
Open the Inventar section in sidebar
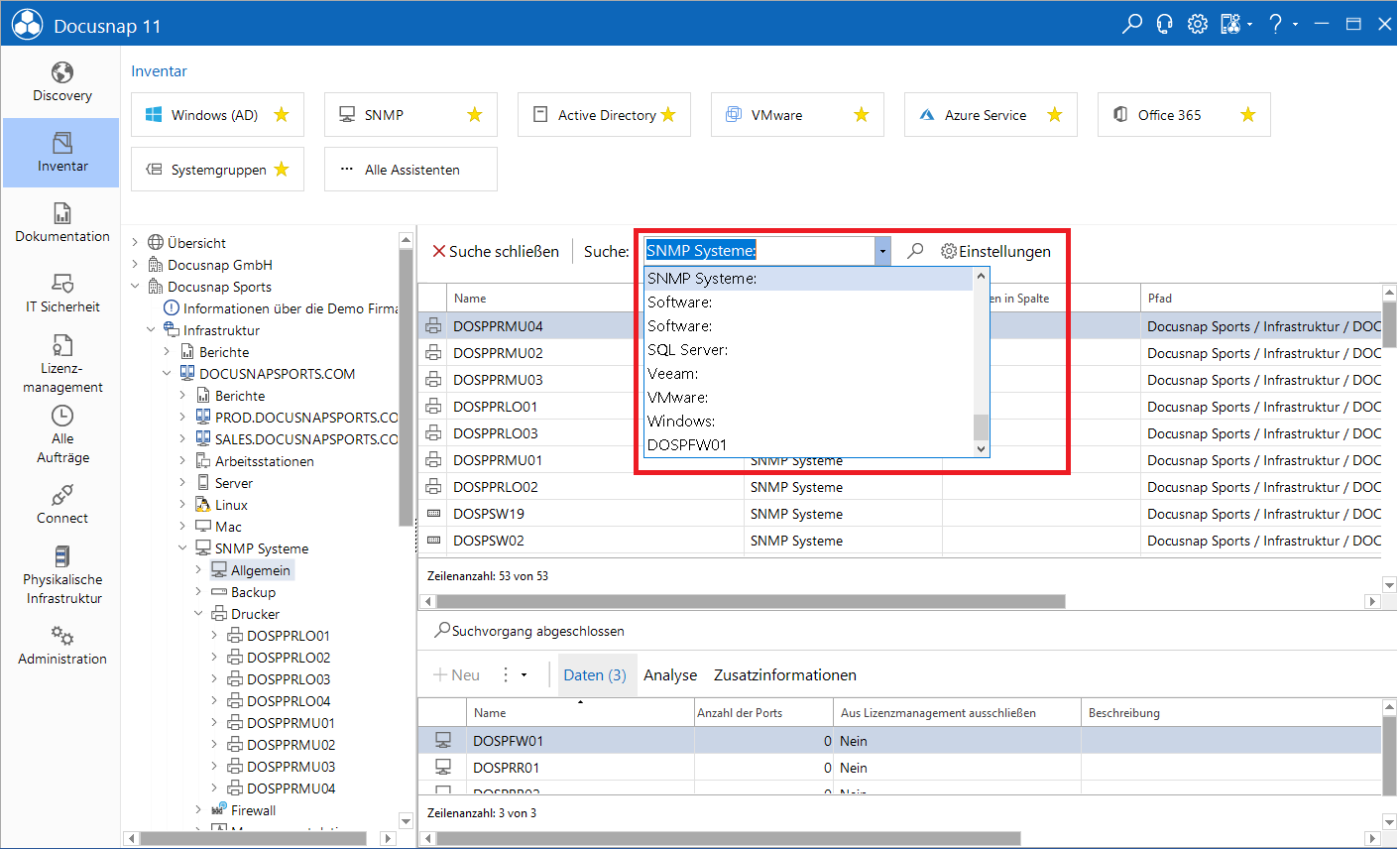tap(61, 153)
